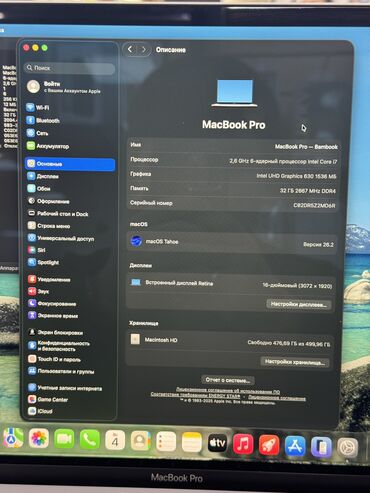Open Maps from the Dock
Image resolution: width=370 pixels, height=493 pixels.
pyautogui.click(x=13, y=438)
